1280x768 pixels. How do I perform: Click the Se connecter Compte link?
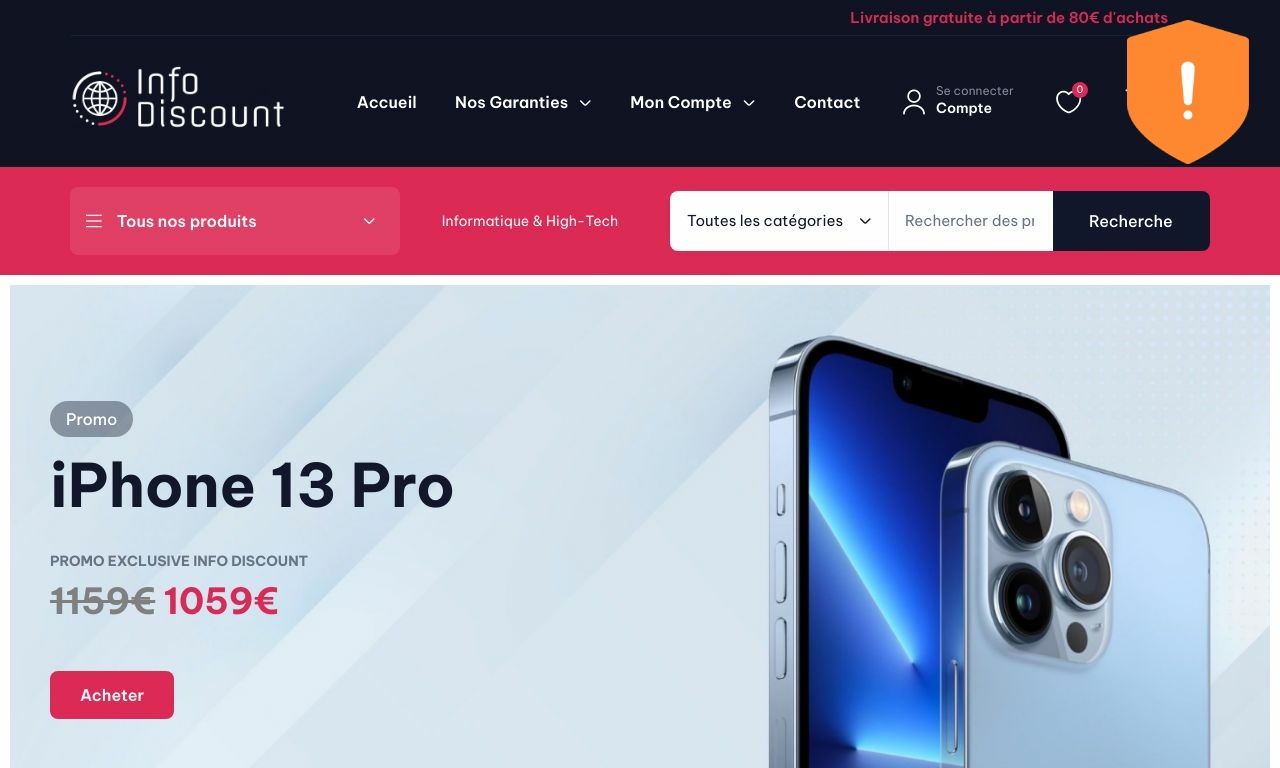pos(974,100)
